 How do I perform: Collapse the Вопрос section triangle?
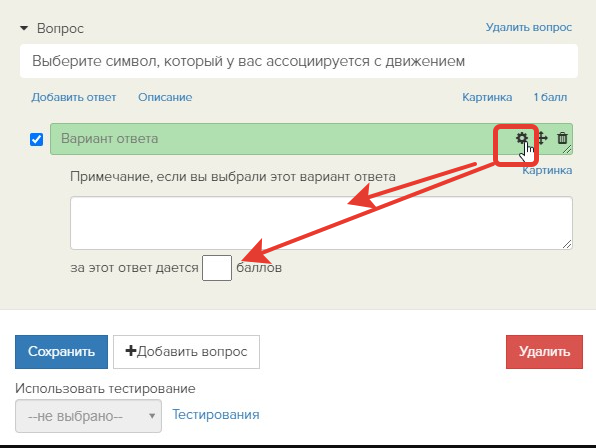(24, 28)
